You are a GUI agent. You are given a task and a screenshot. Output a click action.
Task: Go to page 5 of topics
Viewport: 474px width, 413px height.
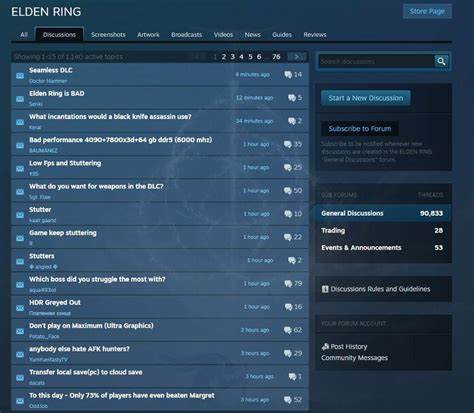pos(250,57)
